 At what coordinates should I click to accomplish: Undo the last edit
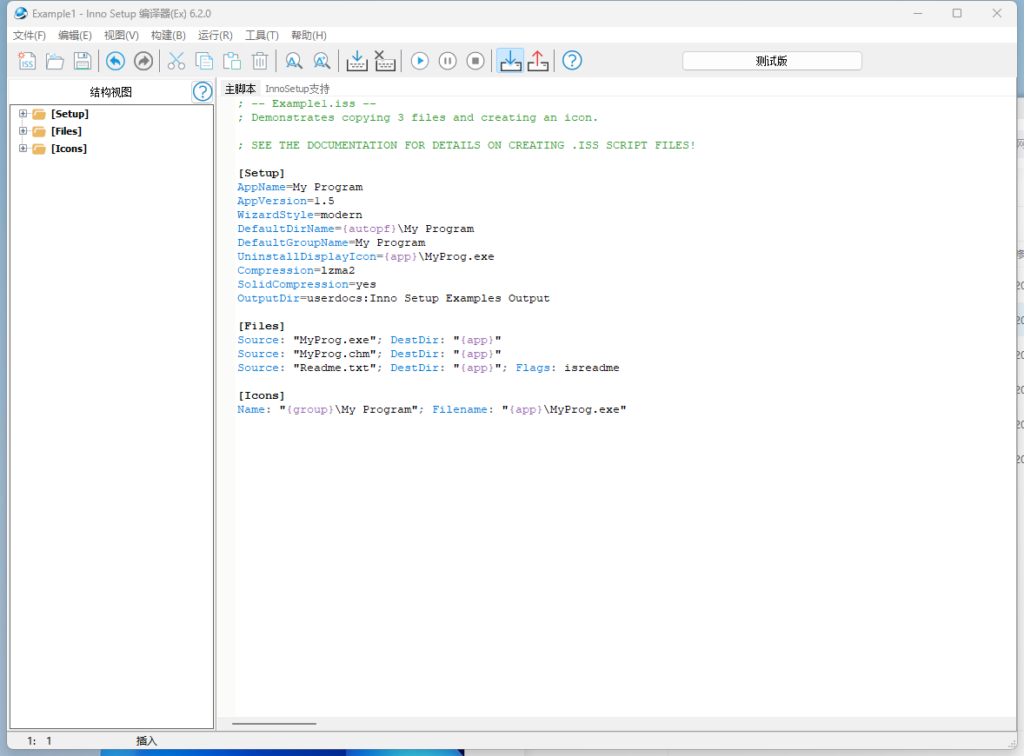[x=116, y=61]
